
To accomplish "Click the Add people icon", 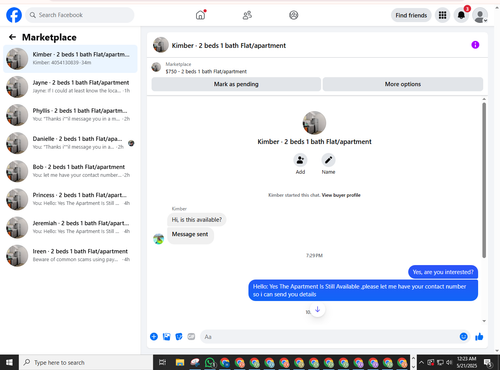I will [300, 160].
